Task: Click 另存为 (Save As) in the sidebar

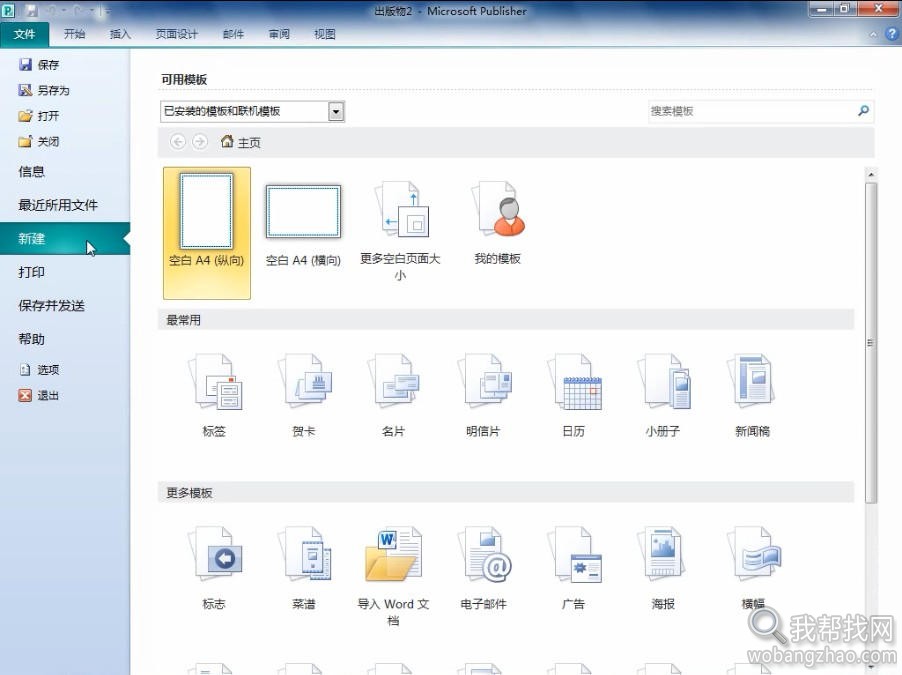Action: 44,90
